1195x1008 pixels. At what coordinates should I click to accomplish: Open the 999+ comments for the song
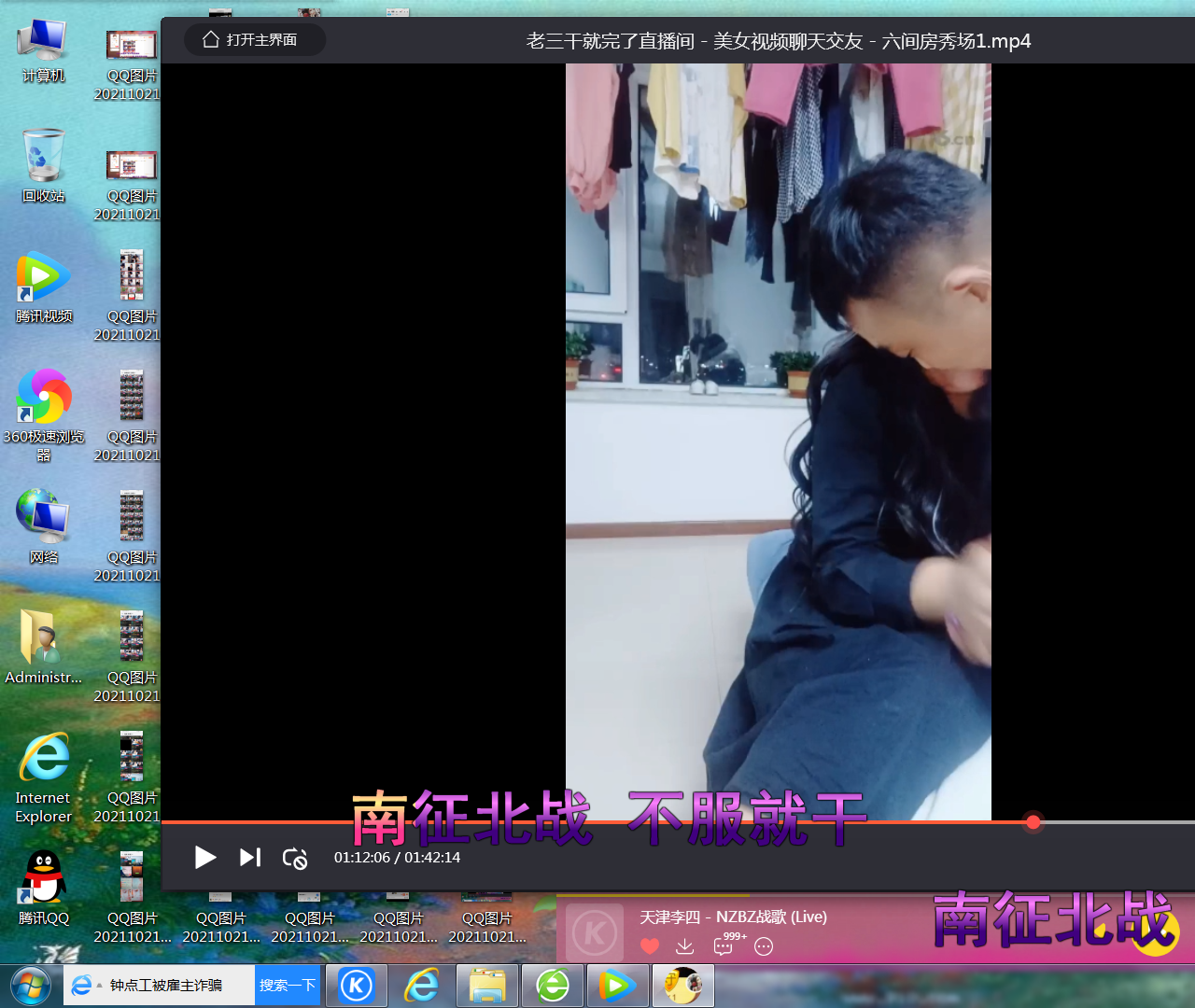pos(729,944)
